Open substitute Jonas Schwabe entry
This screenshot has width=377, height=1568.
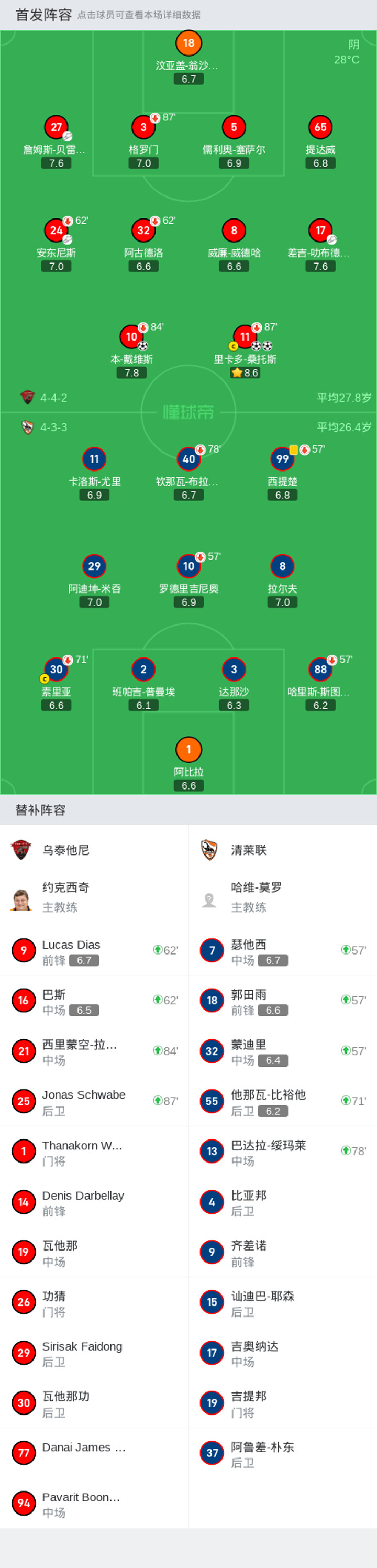94,1101
